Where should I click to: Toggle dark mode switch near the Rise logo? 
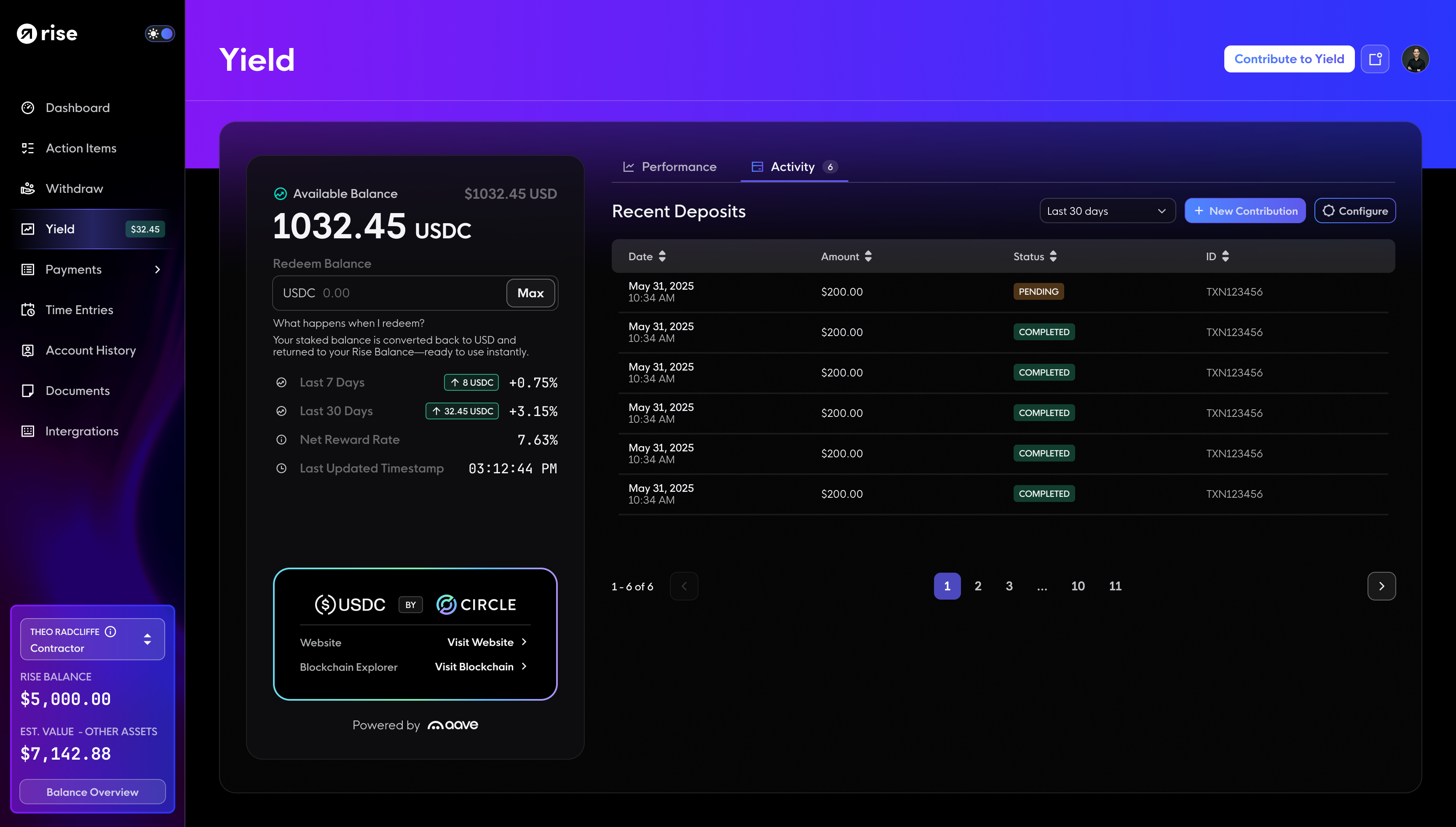click(160, 34)
